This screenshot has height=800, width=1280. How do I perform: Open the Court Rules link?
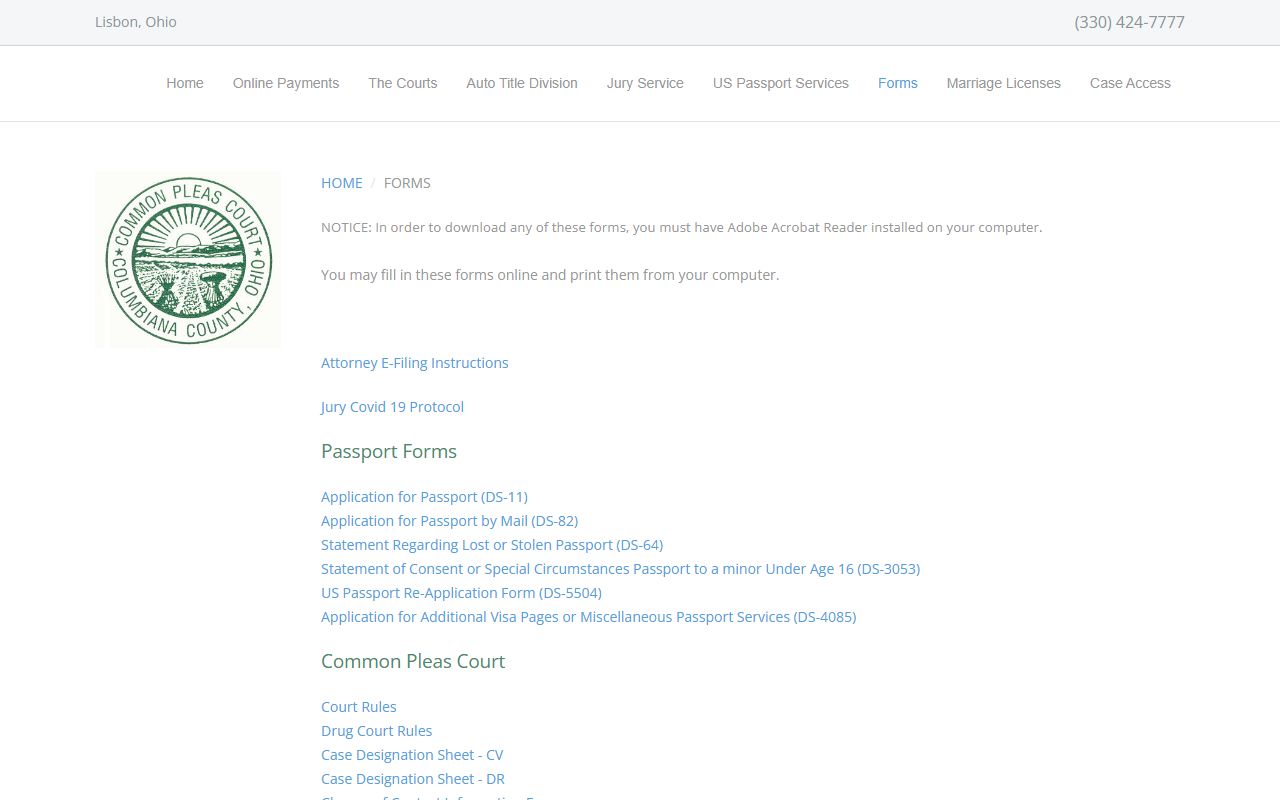359,707
